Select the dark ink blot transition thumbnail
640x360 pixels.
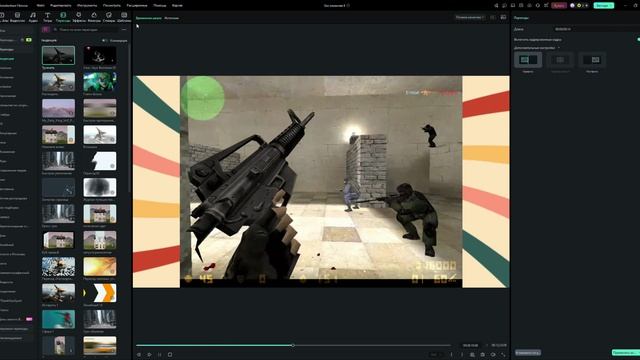[100, 187]
